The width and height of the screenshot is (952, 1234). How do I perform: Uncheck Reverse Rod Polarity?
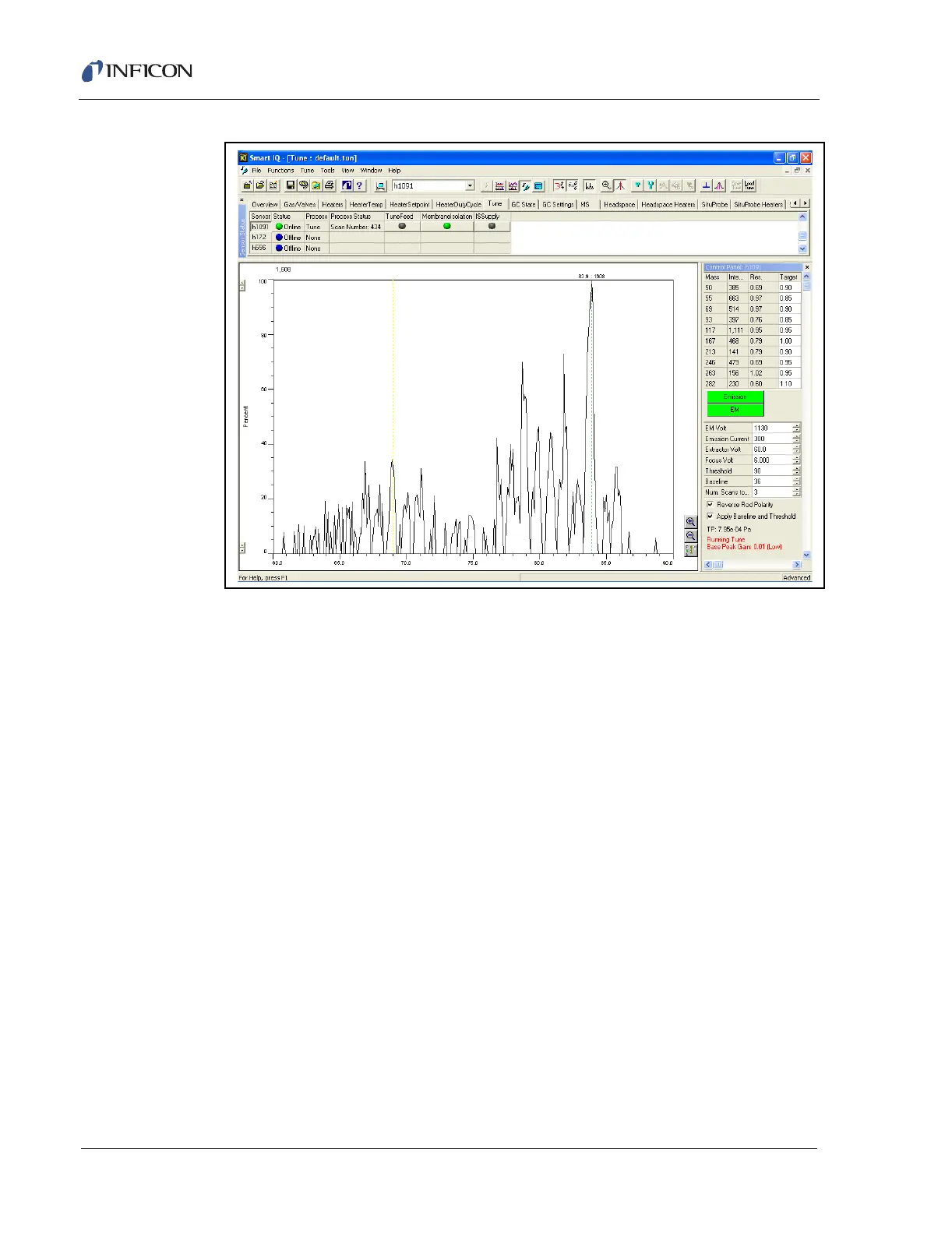(710, 504)
